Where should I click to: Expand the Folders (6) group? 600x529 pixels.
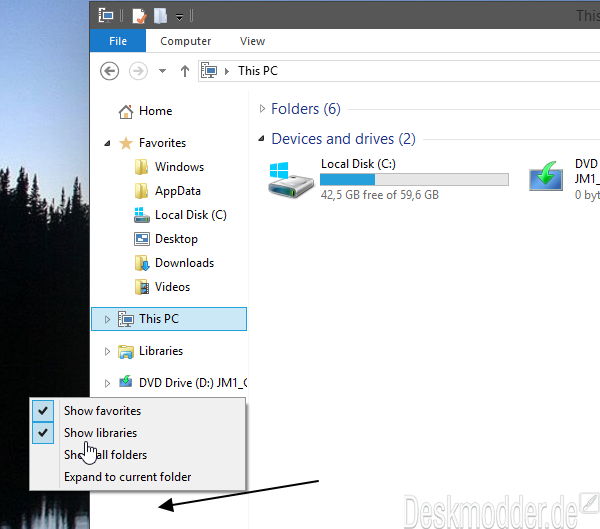point(262,109)
